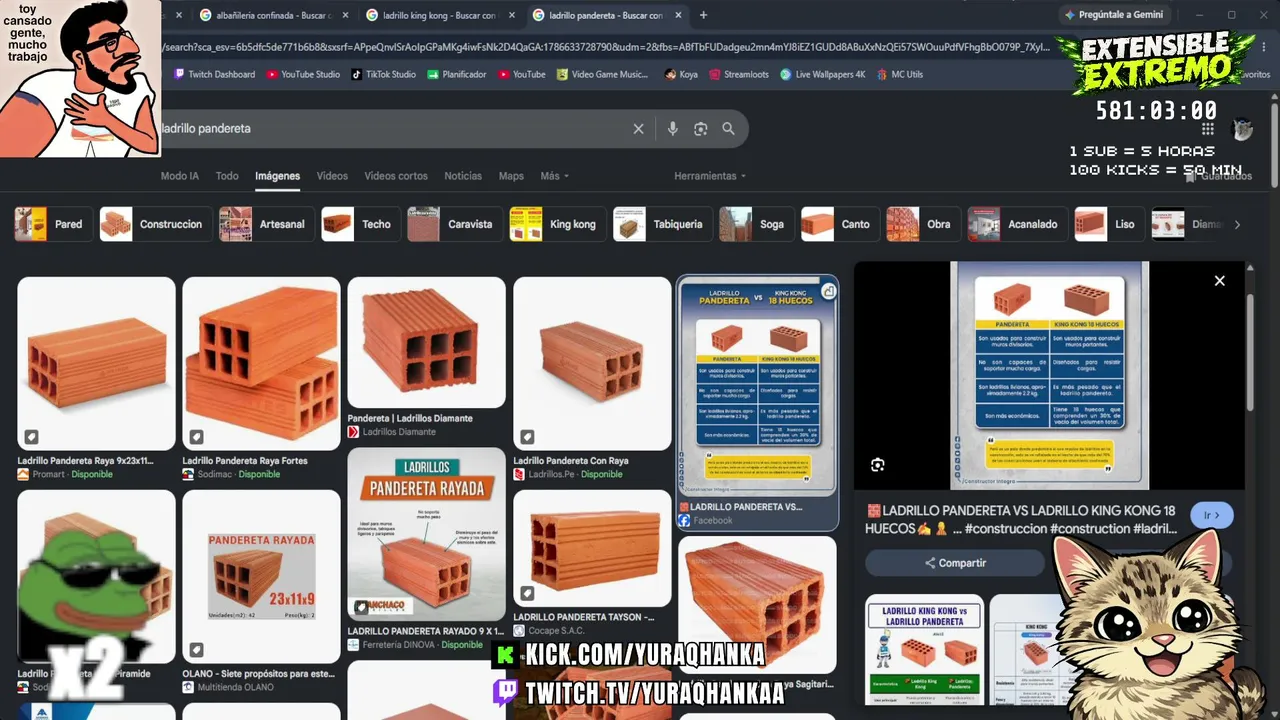Open the YouTube bookmark
This screenshot has height=720, width=1280.
(522, 74)
